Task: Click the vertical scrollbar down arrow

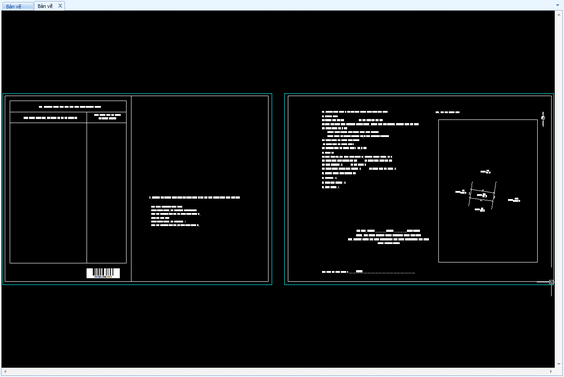Action: pos(559,364)
